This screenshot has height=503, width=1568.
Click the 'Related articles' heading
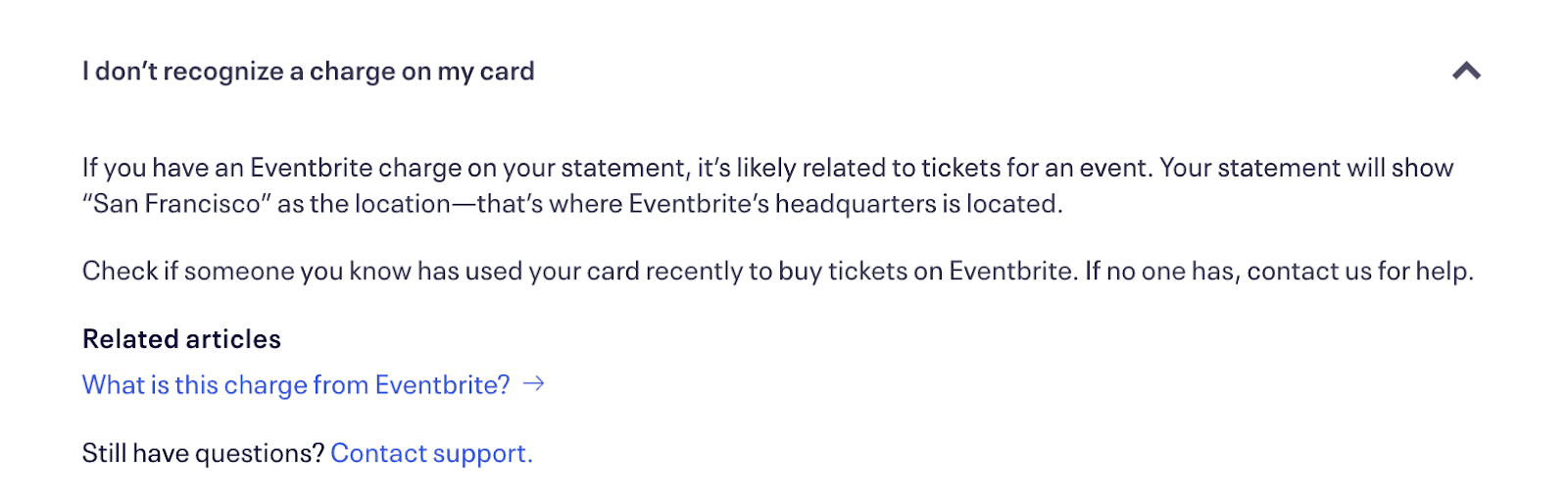[x=181, y=339]
